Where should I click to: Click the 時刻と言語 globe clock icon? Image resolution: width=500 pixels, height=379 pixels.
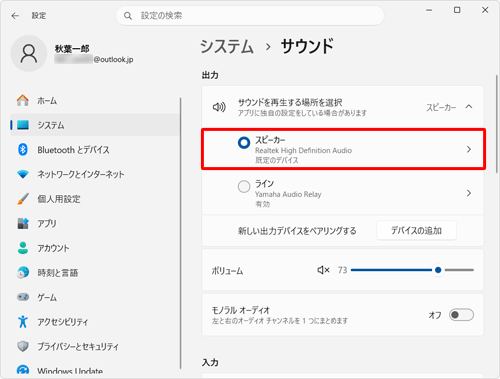pos(23,273)
